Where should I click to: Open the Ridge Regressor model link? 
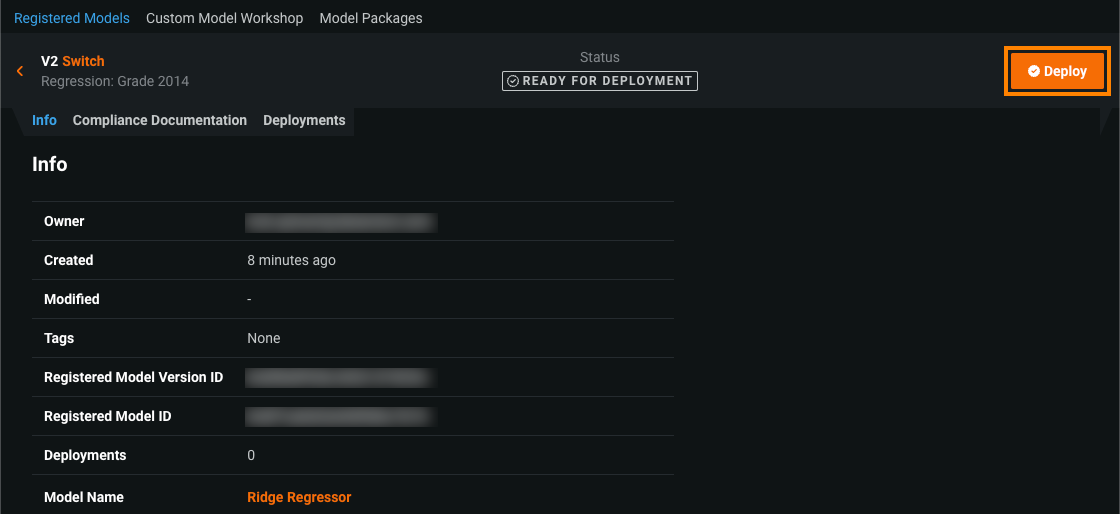click(x=299, y=497)
